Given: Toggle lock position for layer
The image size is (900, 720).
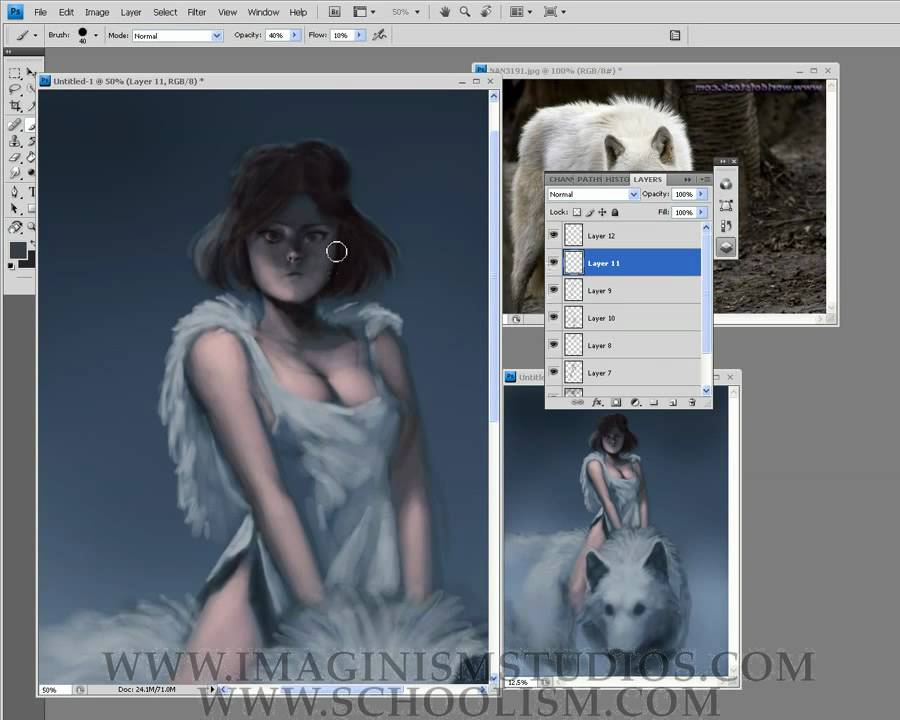Looking at the screenshot, I should 602,212.
